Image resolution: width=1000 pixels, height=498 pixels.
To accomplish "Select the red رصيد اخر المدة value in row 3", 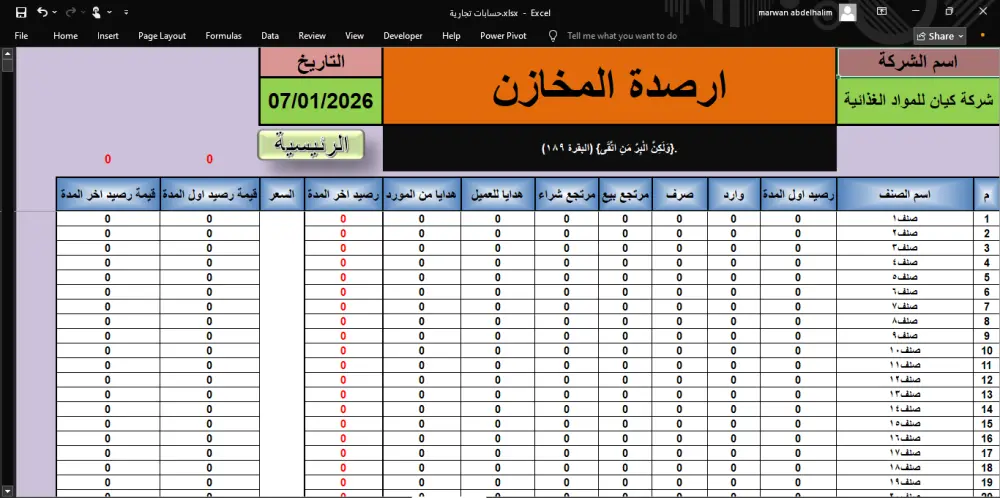I will (343, 248).
